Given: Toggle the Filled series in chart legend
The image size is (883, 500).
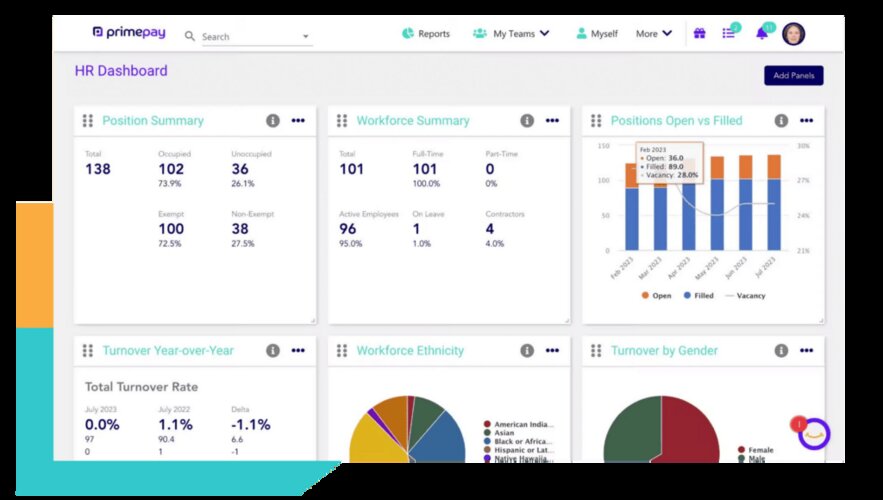Looking at the screenshot, I should click(699, 296).
